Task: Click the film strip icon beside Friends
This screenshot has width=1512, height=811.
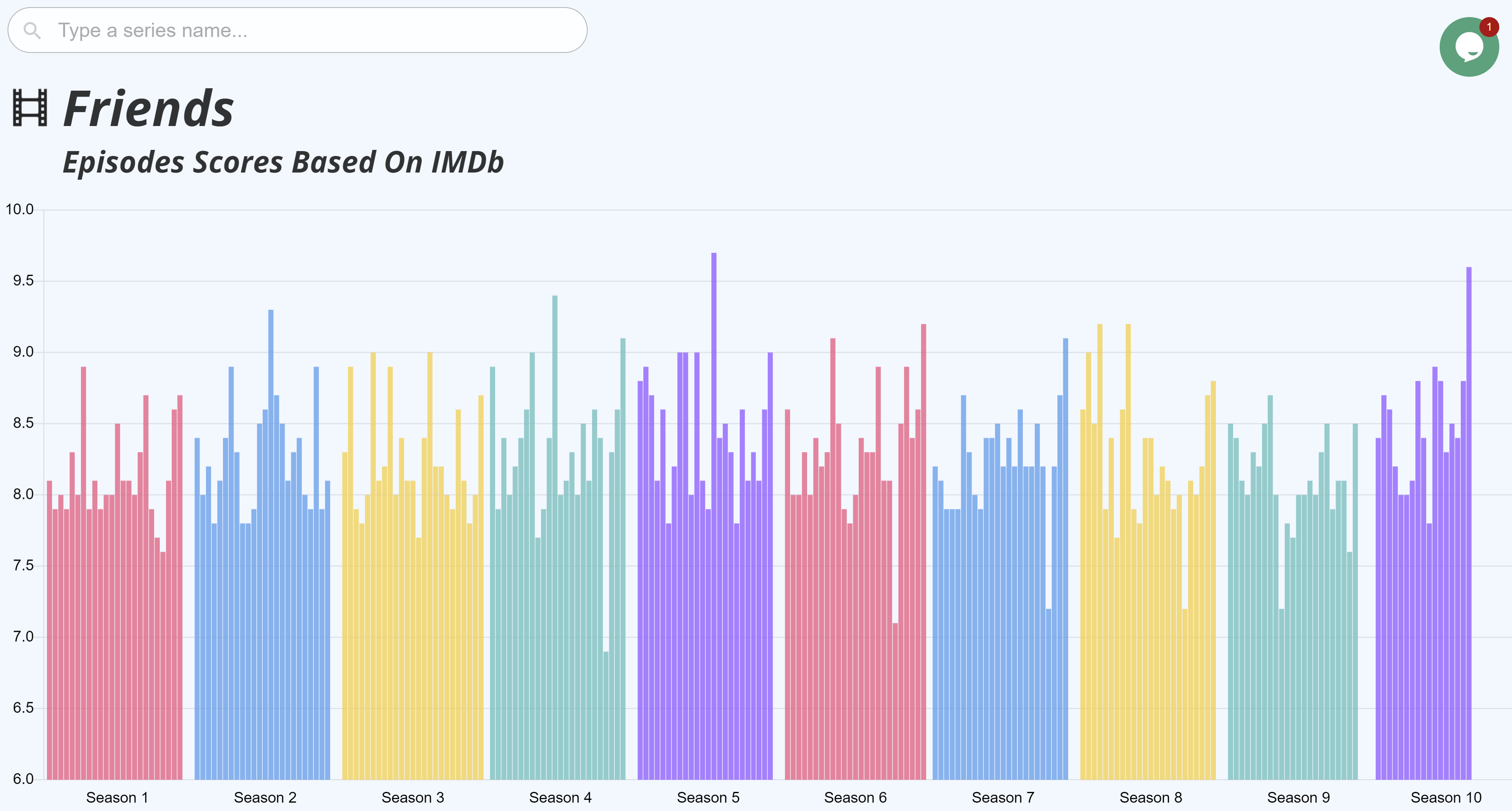Action: tap(30, 107)
